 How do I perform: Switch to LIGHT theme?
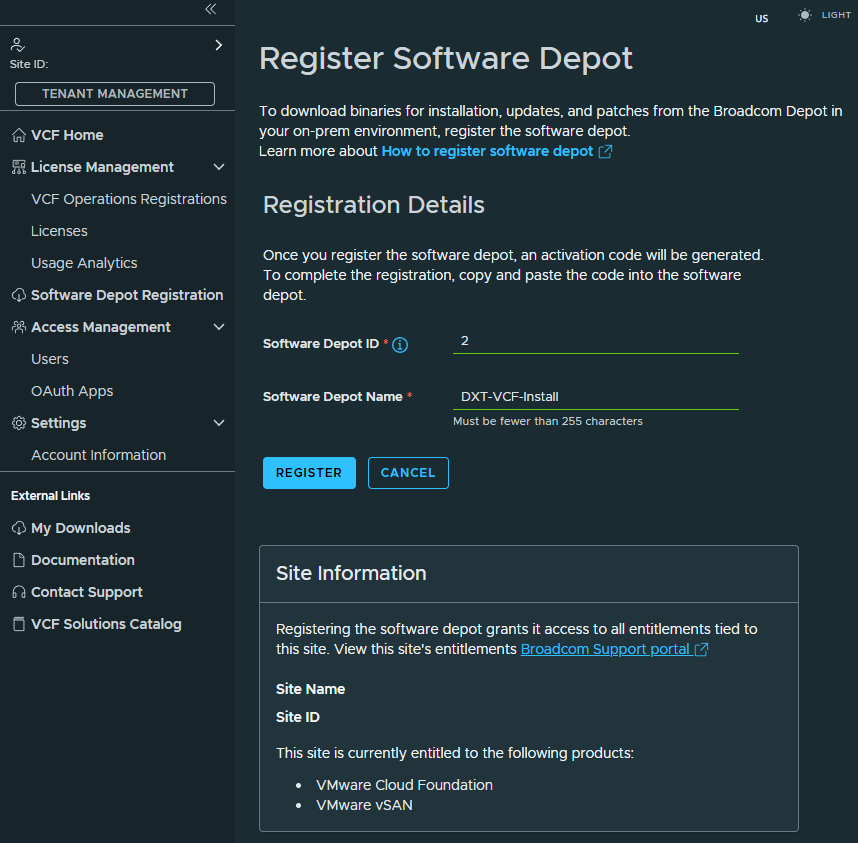pyautogui.click(x=836, y=15)
